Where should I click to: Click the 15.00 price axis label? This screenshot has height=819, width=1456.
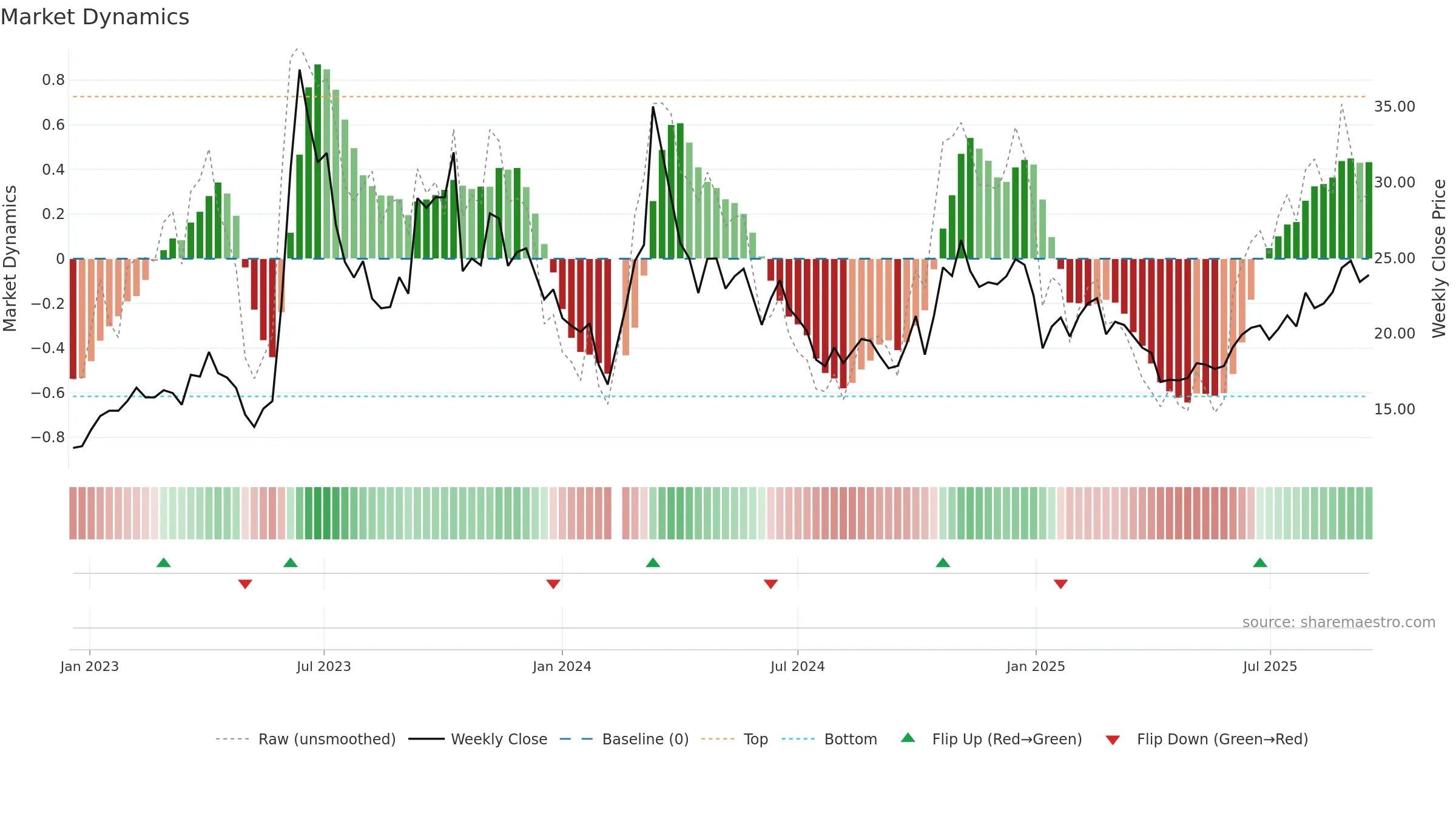tap(1395, 409)
